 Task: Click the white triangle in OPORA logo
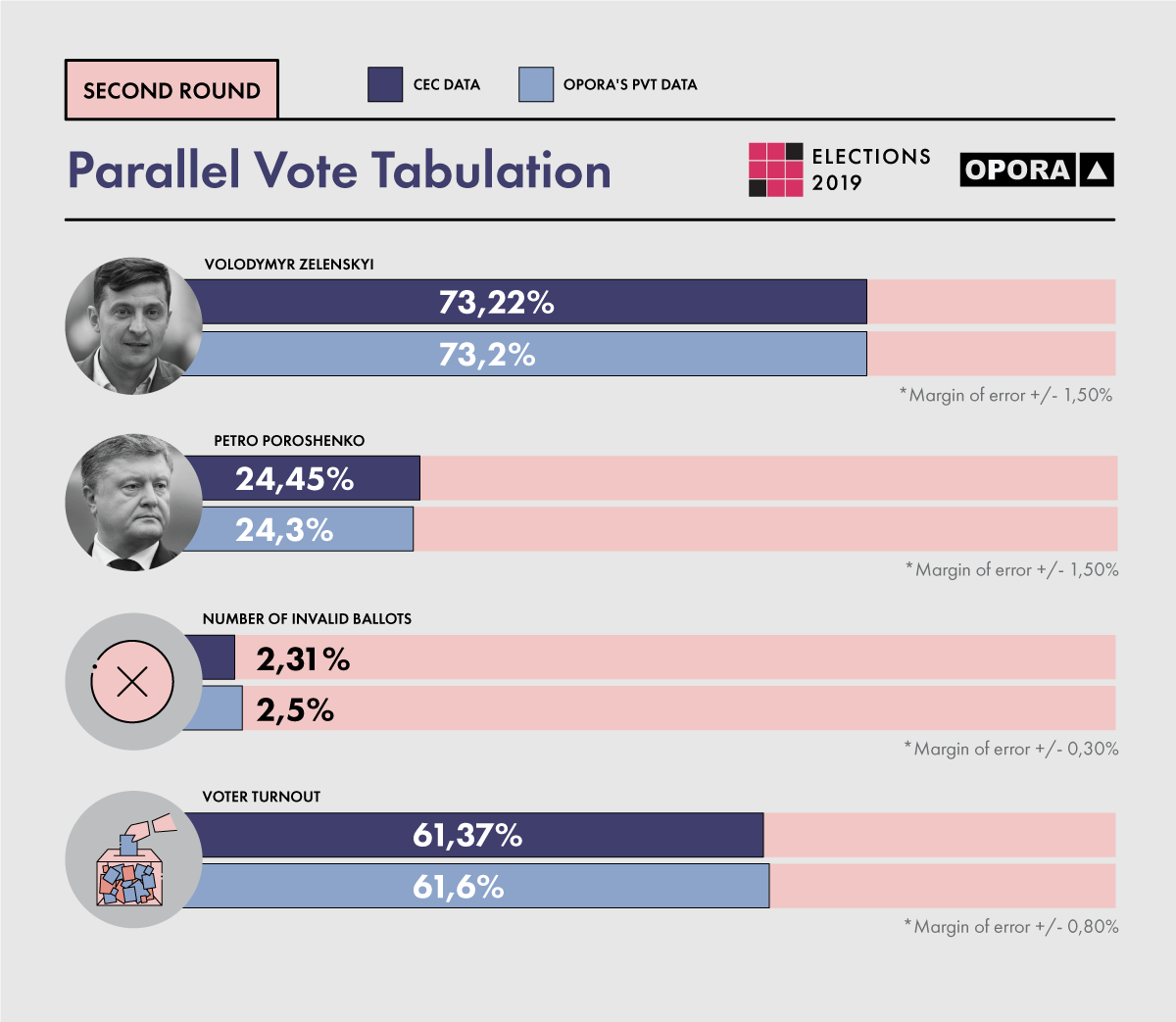(x=1098, y=171)
